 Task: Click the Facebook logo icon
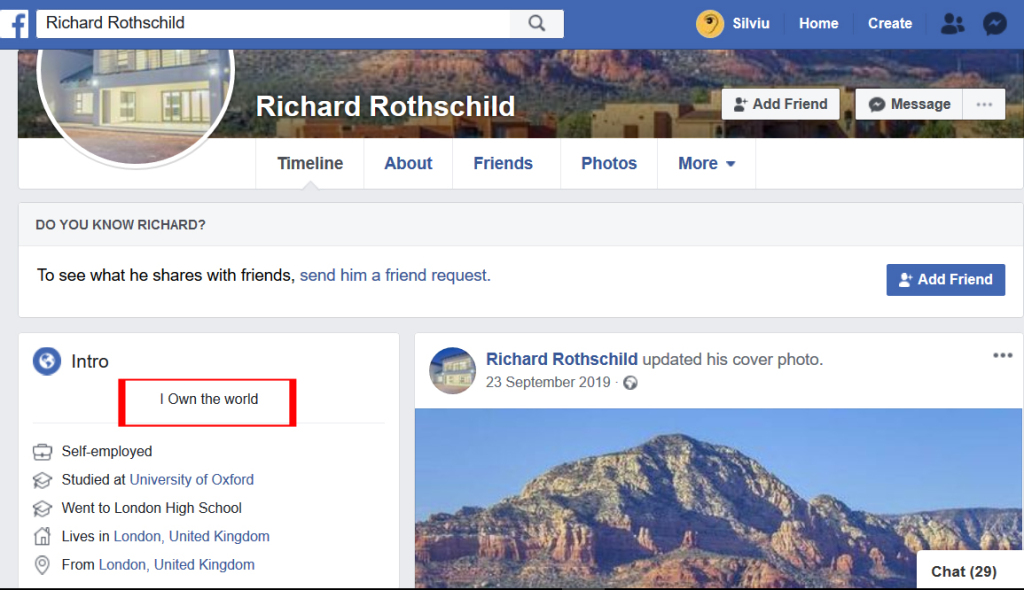(14, 24)
